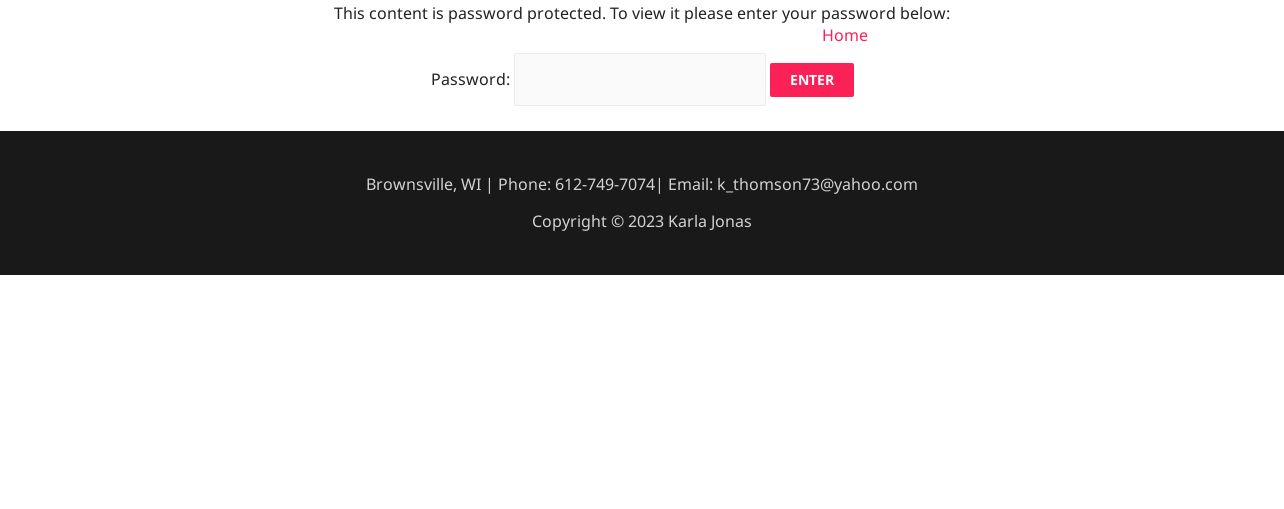Click the Karla Jonas name in the footer
The height and width of the screenshot is (509, 1284).
tap(710, 221)
